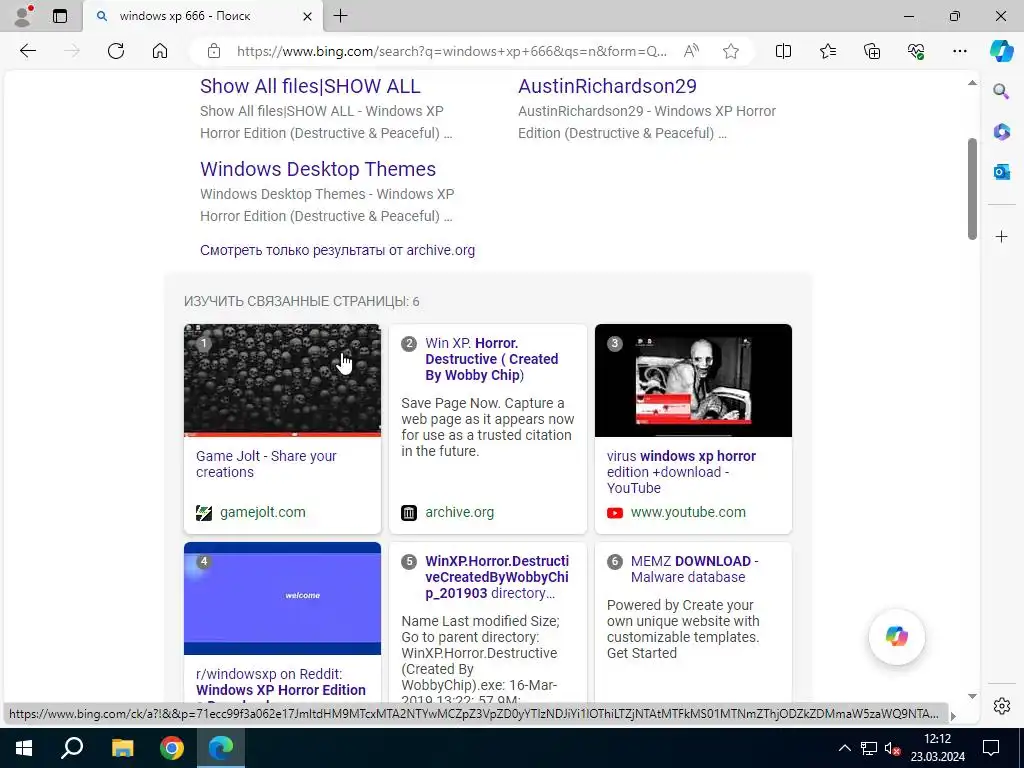The width and height of the screenshot is (1024, 768).
Task: Open YouTube horror video thumbnail
Action: click(x=693, y=380)
